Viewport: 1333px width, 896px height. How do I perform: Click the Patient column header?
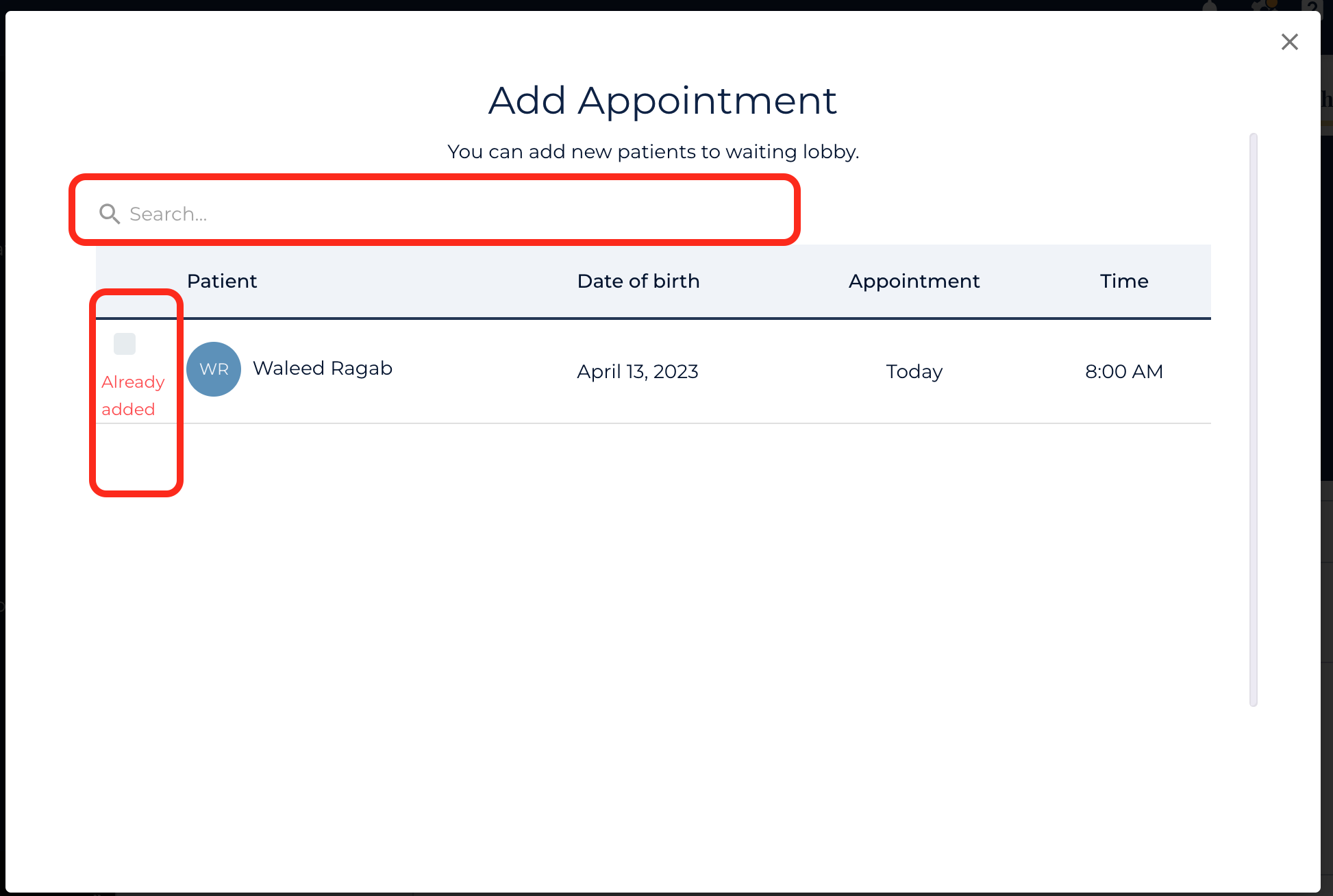pos(222,281)
